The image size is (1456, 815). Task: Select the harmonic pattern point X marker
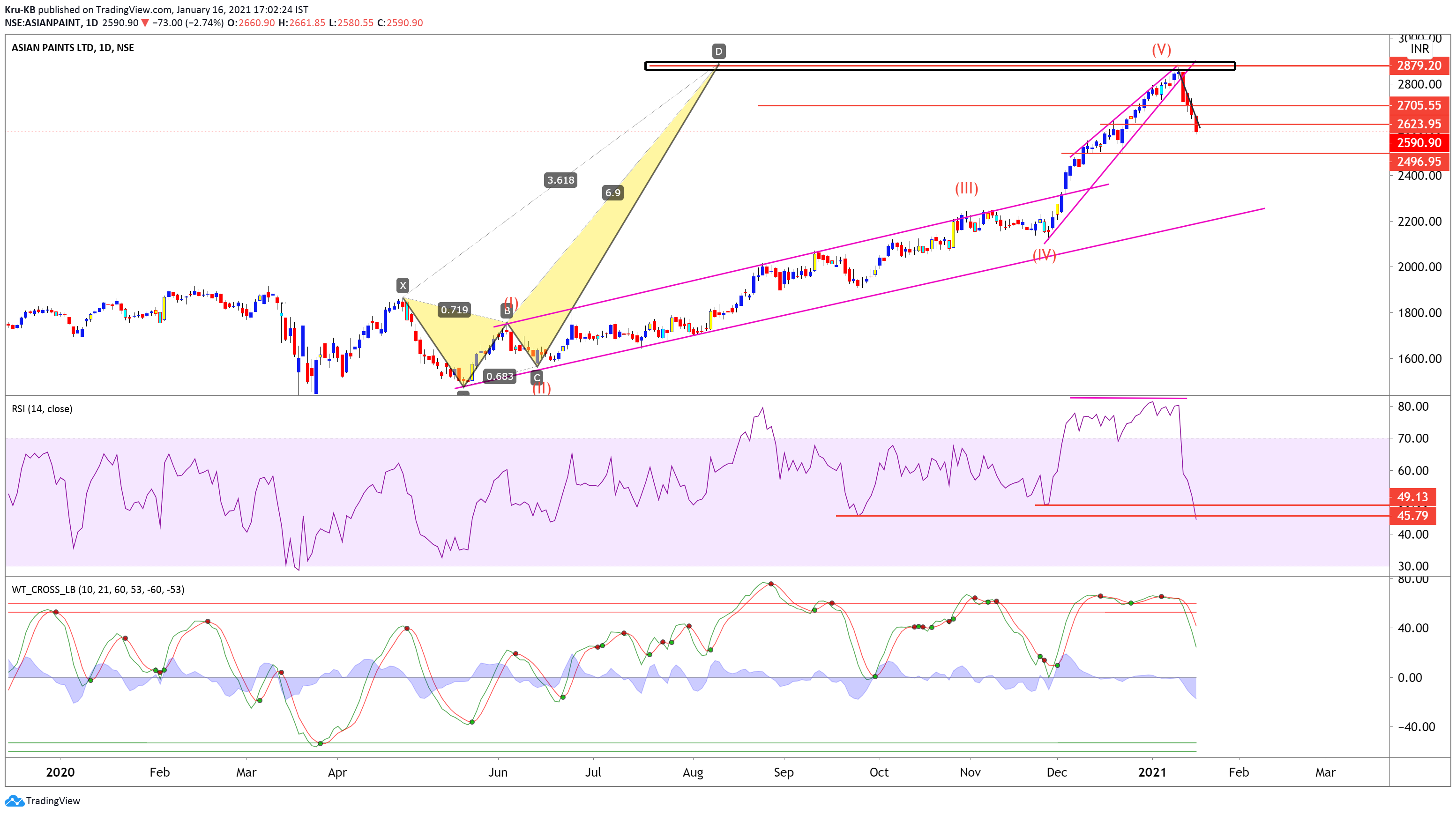tap(403, 285)
